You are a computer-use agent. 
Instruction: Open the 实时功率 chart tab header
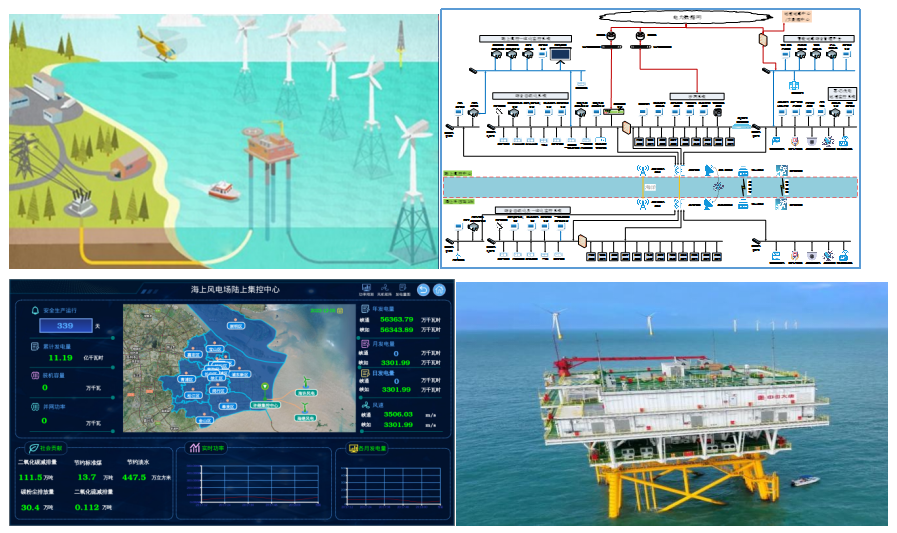(x=204, y=449)
